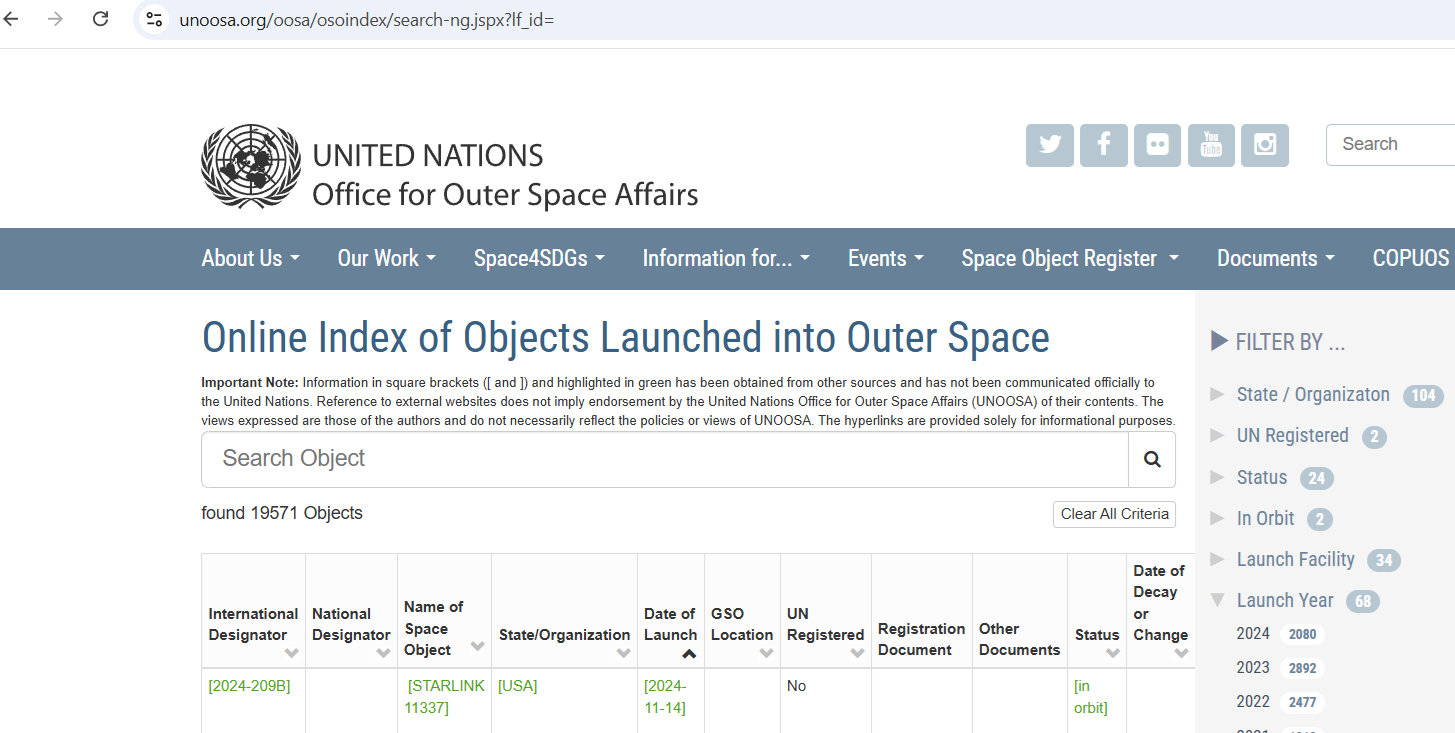Image resolution: width=1455 pixels, height=733 pixels.
Task: Open Space Object Register menu
Action: tap(1071, 258)
